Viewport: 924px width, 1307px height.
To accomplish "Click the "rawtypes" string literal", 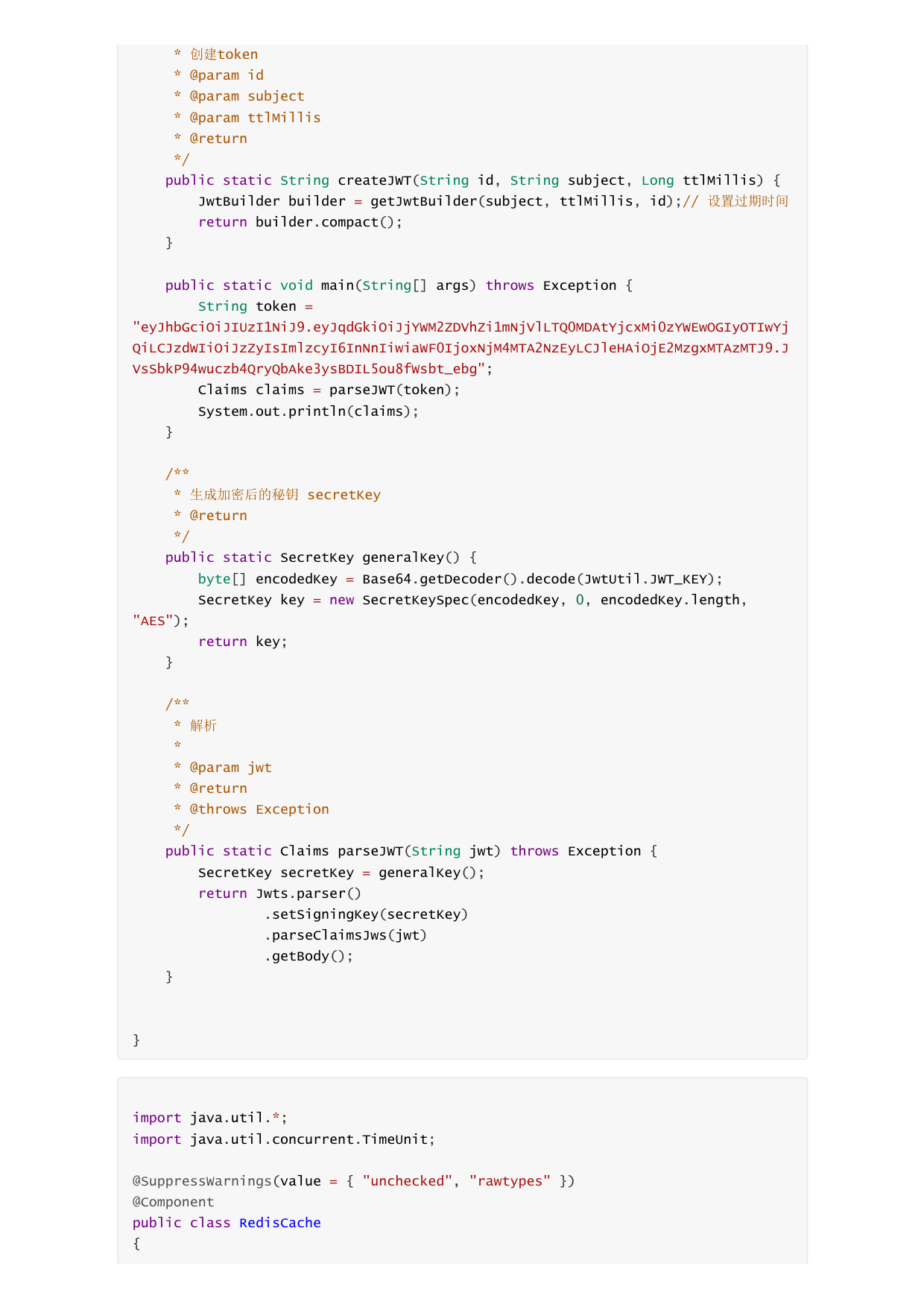I will [510, 1181].
